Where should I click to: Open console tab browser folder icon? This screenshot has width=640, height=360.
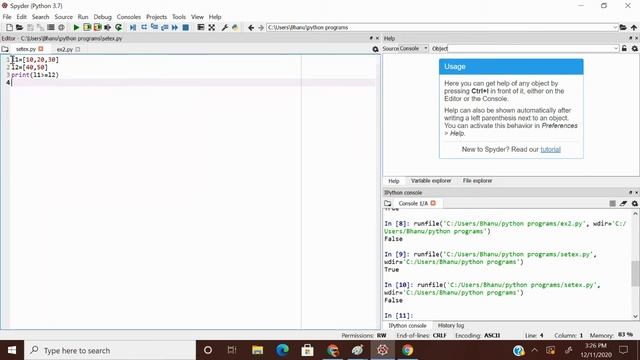tap(387, 203)
